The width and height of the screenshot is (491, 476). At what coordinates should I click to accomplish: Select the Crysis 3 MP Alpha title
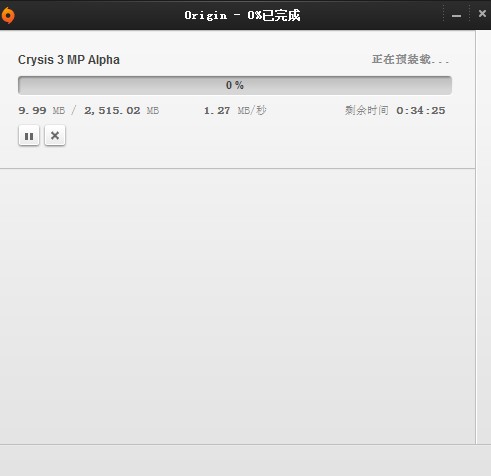69,60
